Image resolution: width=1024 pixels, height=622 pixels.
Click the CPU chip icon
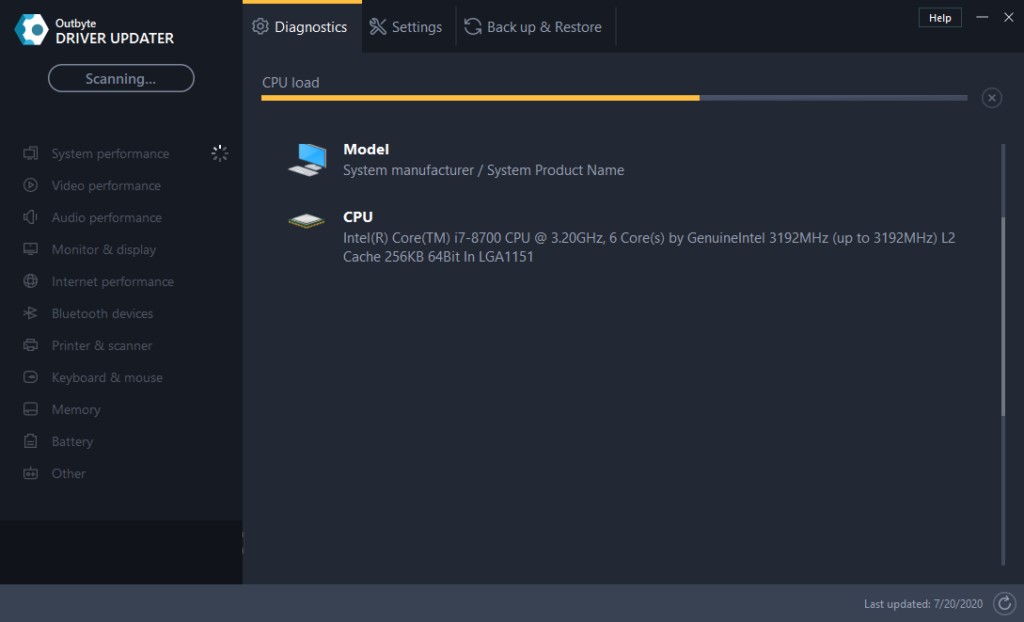307,221
